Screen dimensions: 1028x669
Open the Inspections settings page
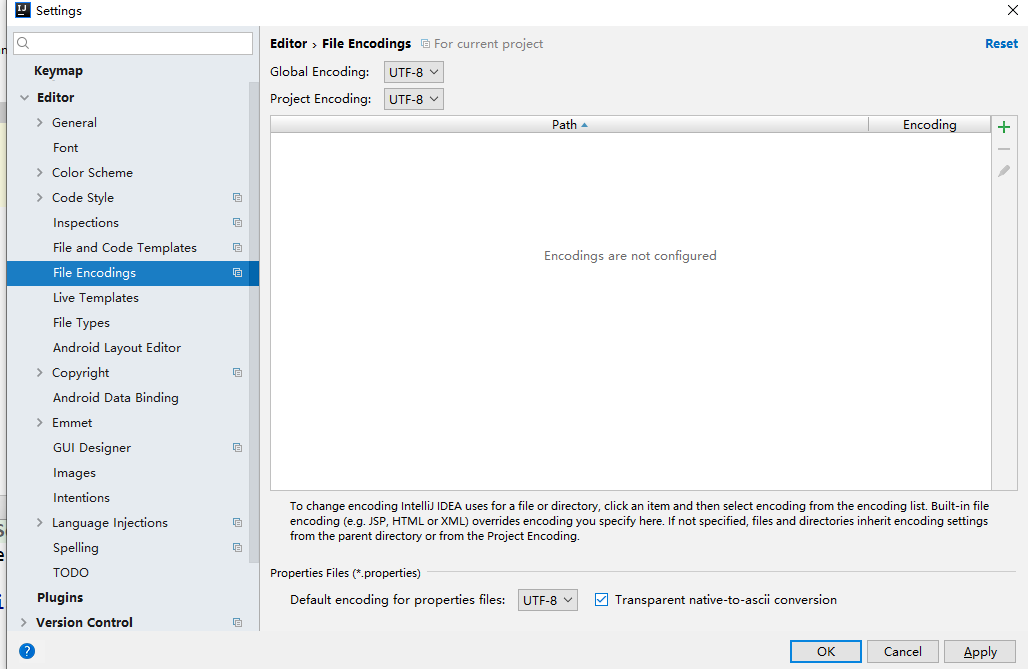(x=86, y=222)
